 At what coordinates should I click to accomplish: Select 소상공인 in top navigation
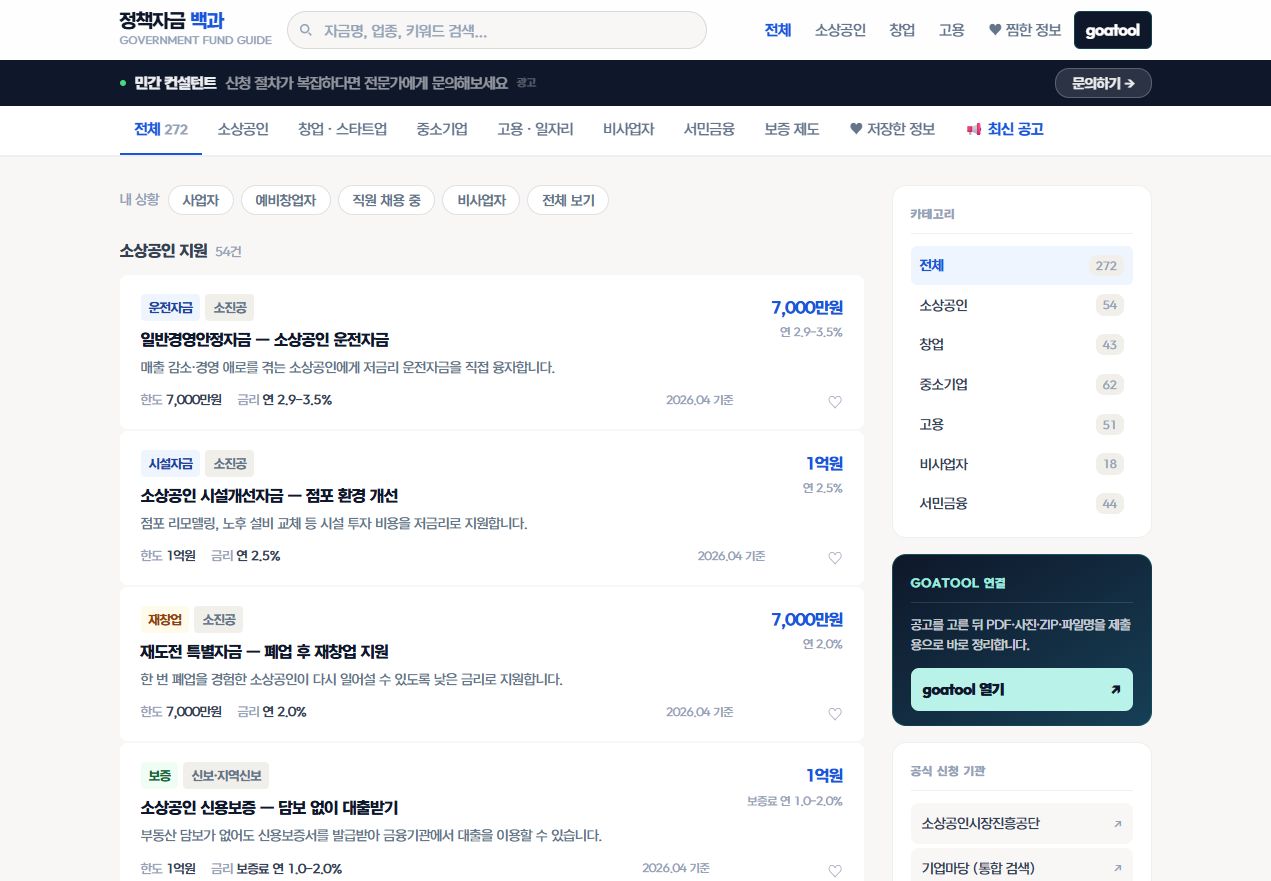[840, 30]
